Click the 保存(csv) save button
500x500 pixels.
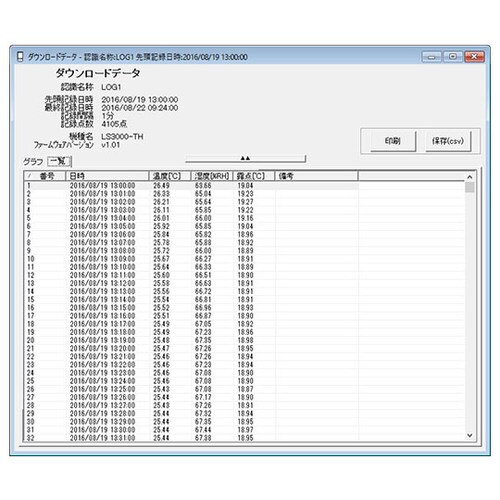tap(448, 141)
